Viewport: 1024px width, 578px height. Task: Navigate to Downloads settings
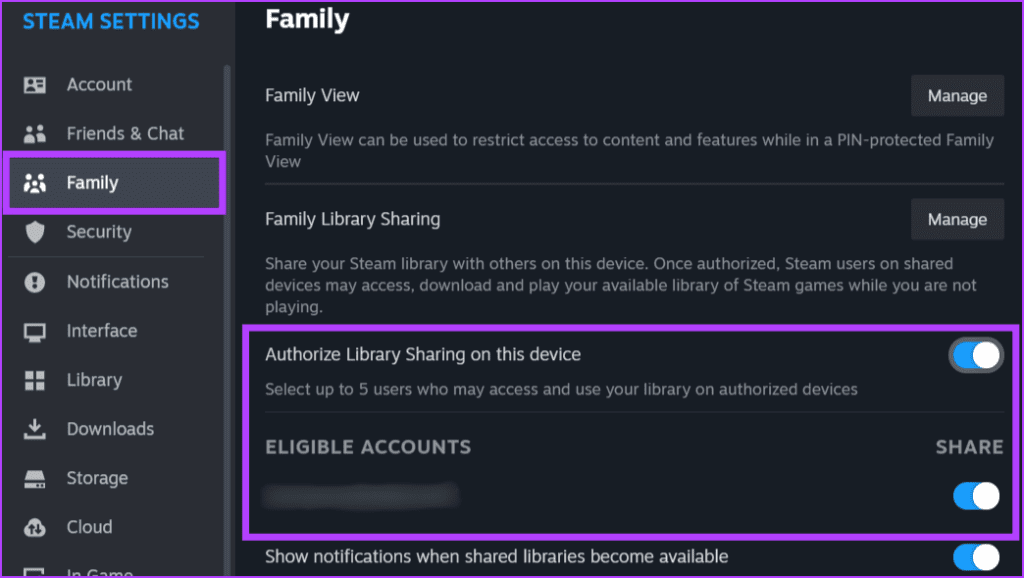pyautogui.click(x=110, y=428)
